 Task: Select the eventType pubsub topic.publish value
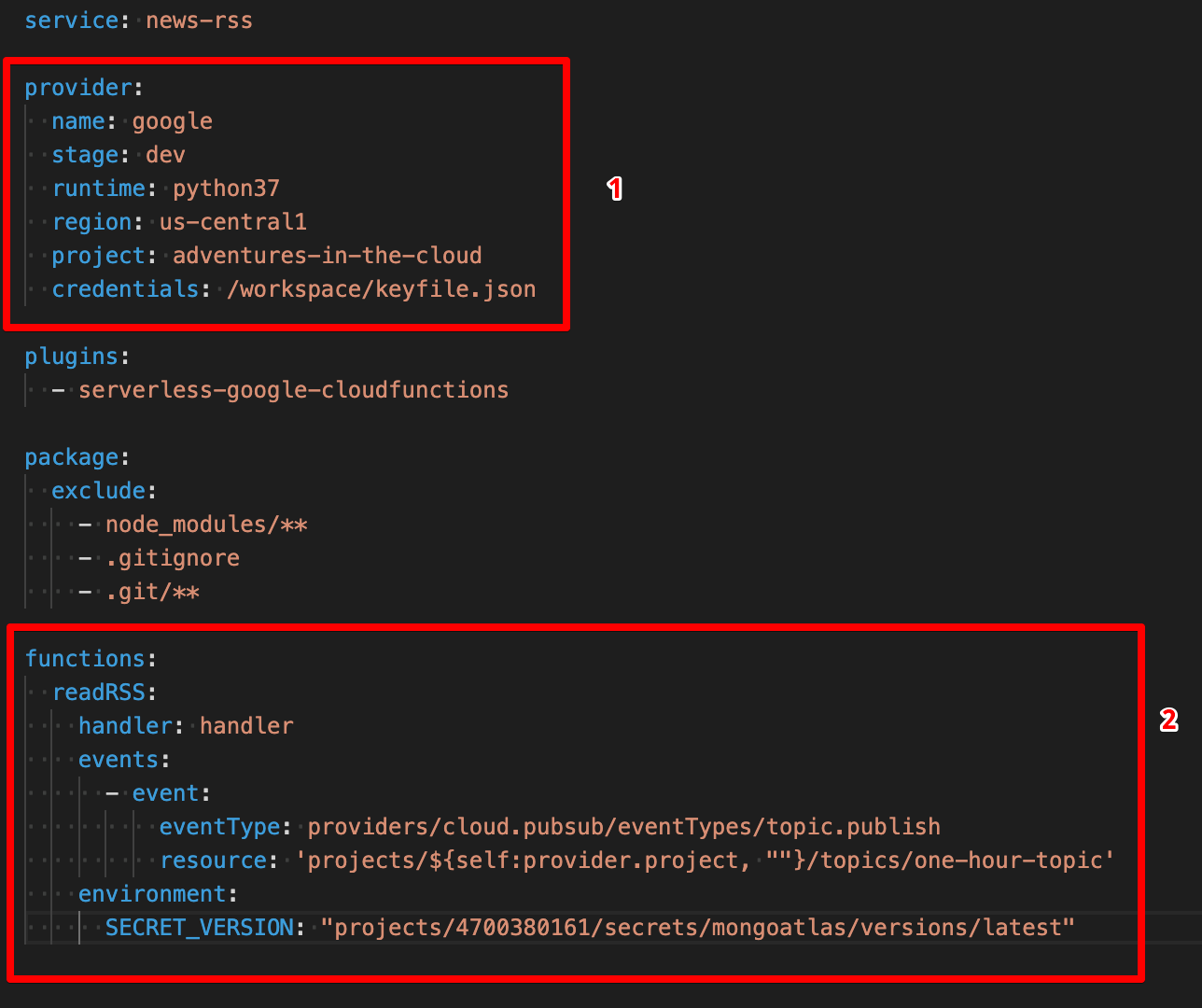[623, 827]
